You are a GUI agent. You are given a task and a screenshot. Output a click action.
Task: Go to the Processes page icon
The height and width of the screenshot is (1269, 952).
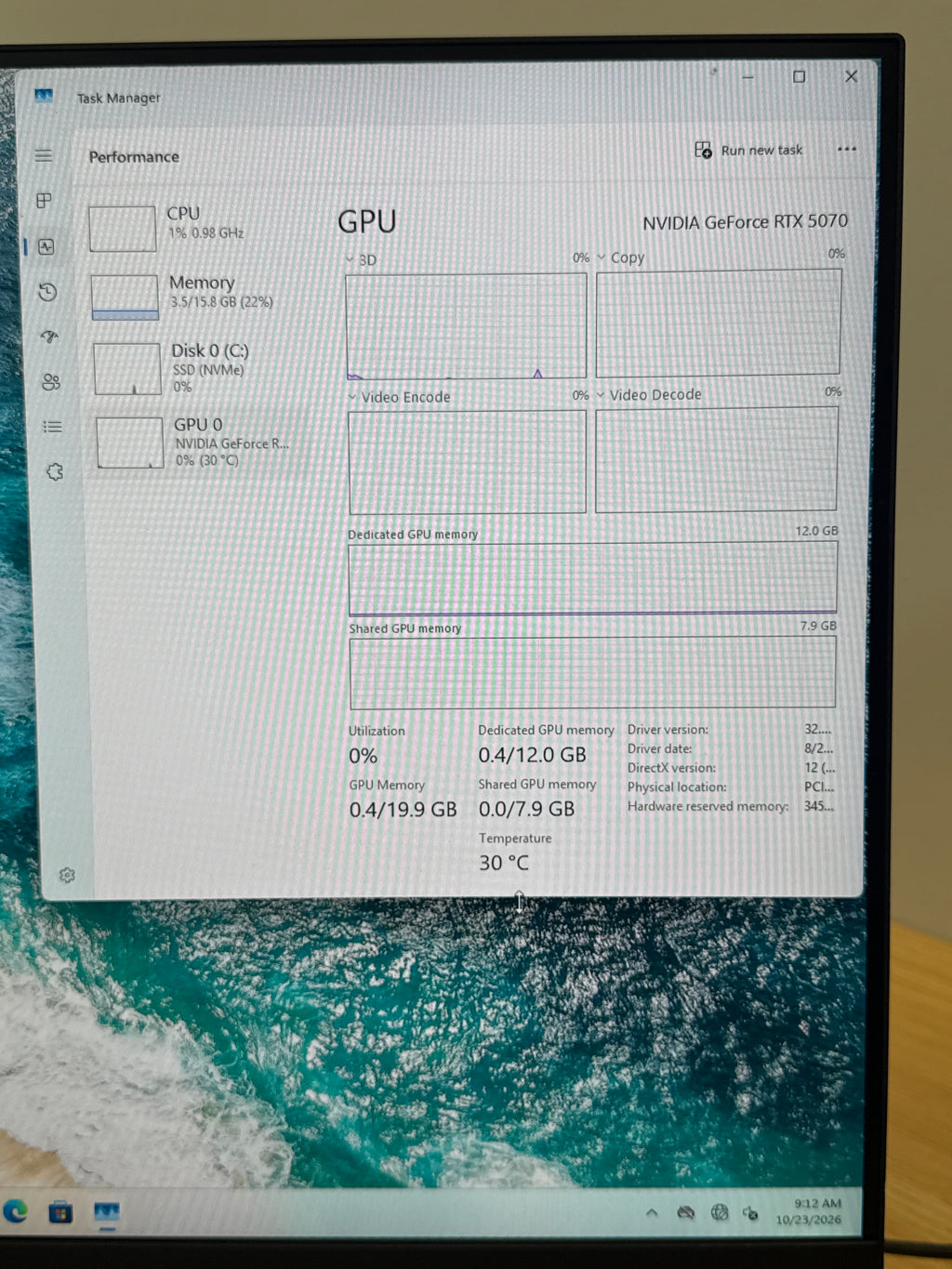point(45,201)
